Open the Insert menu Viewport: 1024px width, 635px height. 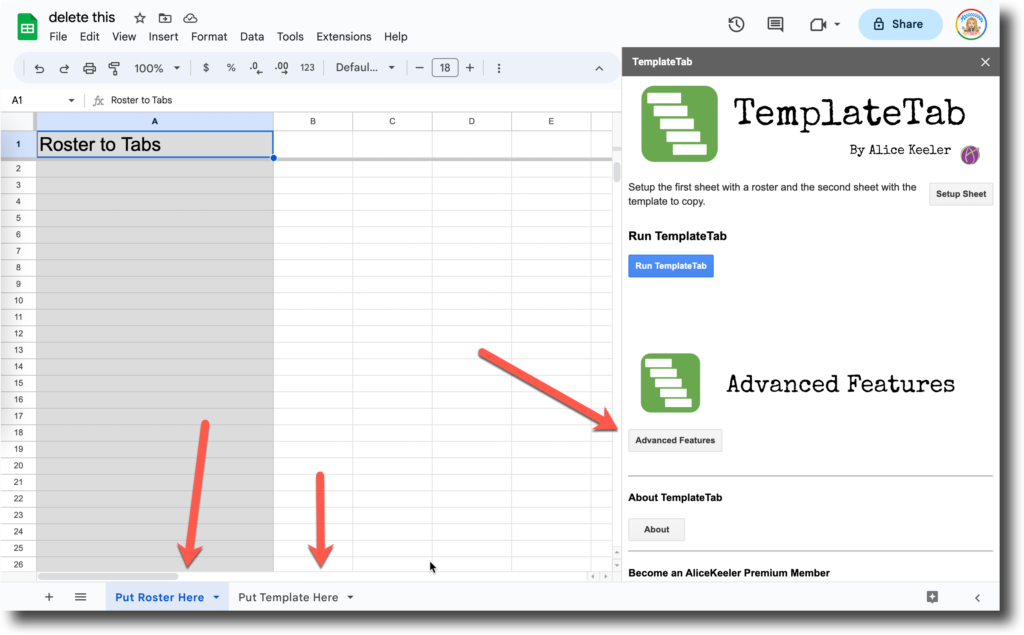[x=163, y=37]
